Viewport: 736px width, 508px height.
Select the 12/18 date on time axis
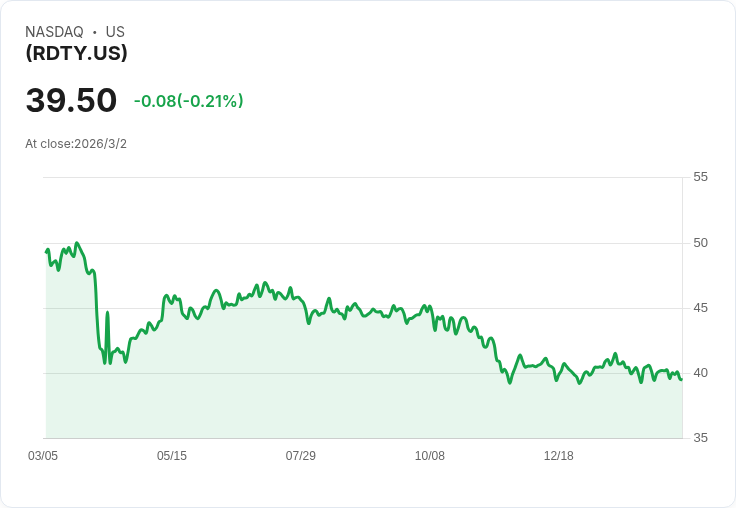click(559, 456)
